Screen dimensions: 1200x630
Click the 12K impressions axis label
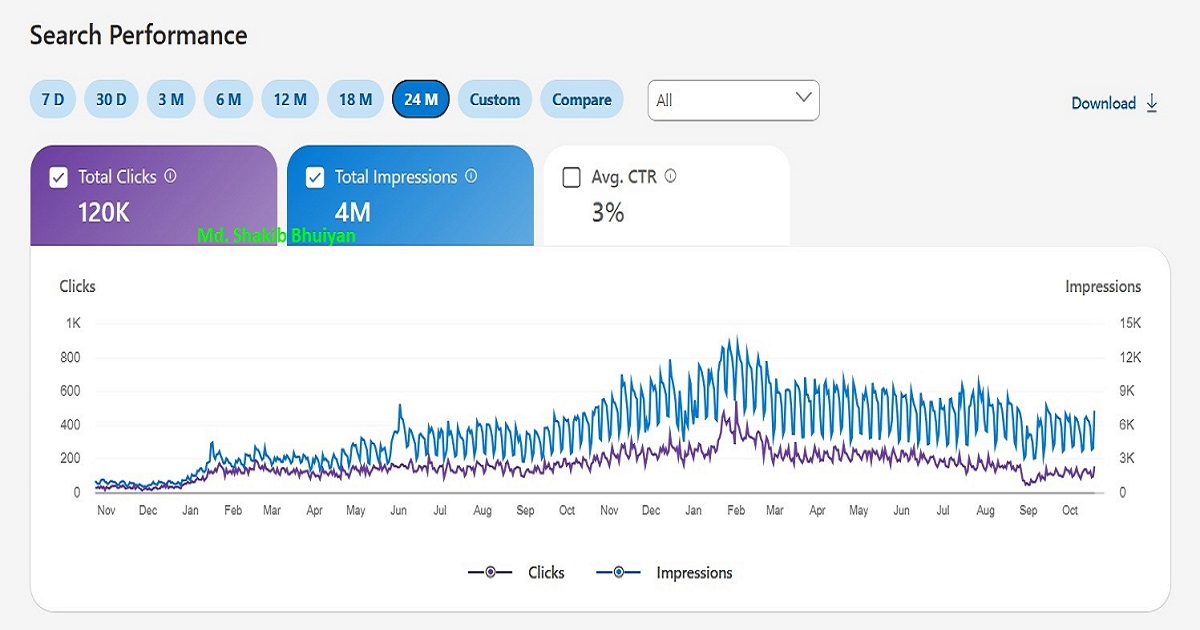[x=1129, y=357]
